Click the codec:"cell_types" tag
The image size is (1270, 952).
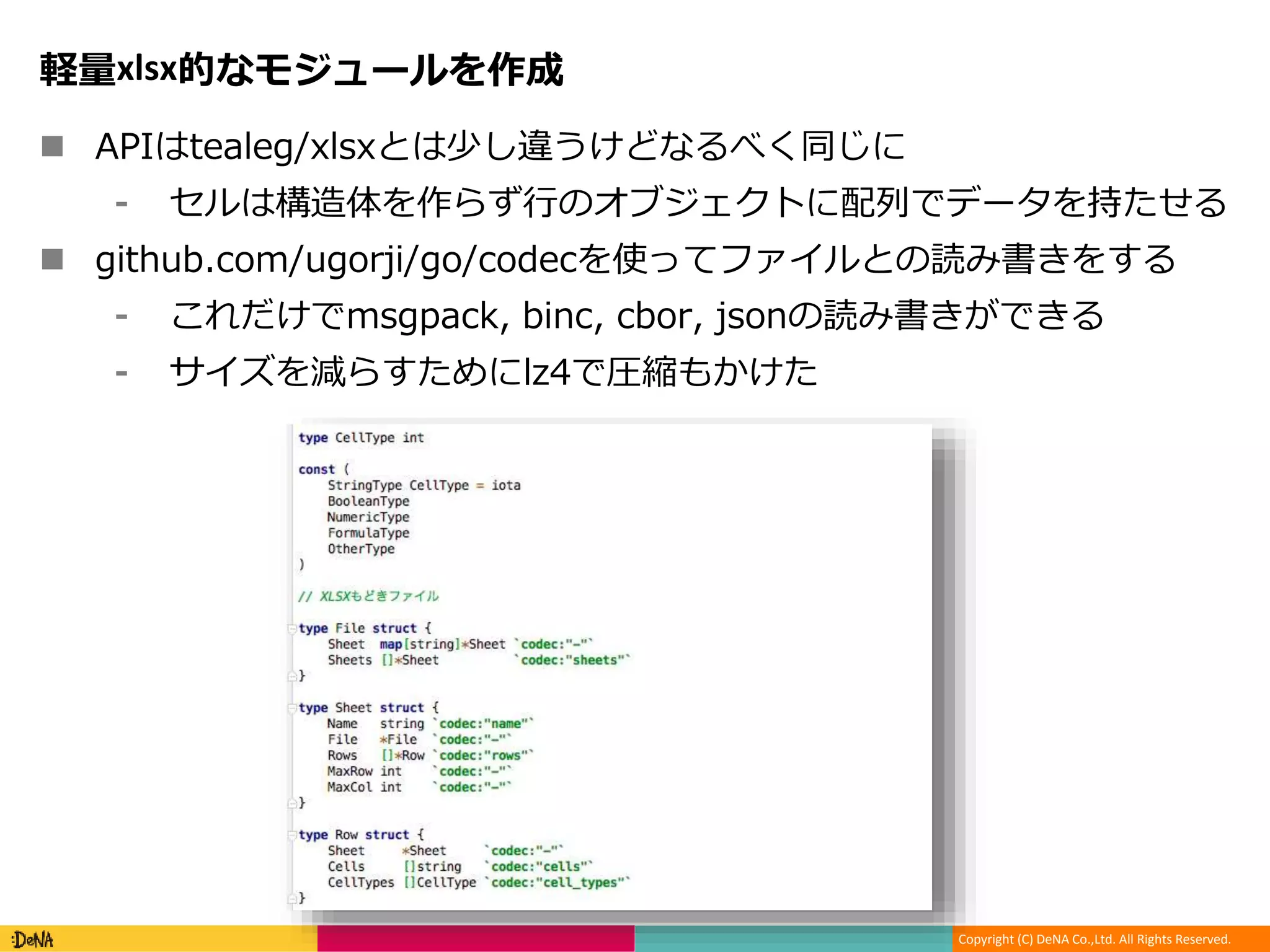557,883
